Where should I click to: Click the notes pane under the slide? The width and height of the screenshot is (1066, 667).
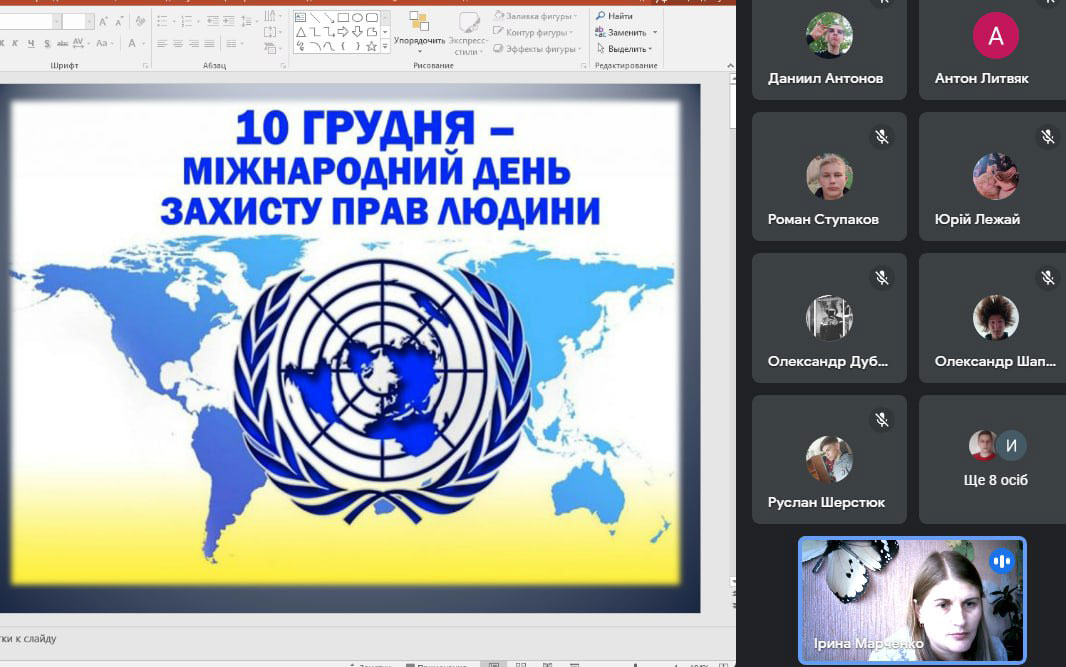click(367, 638)
